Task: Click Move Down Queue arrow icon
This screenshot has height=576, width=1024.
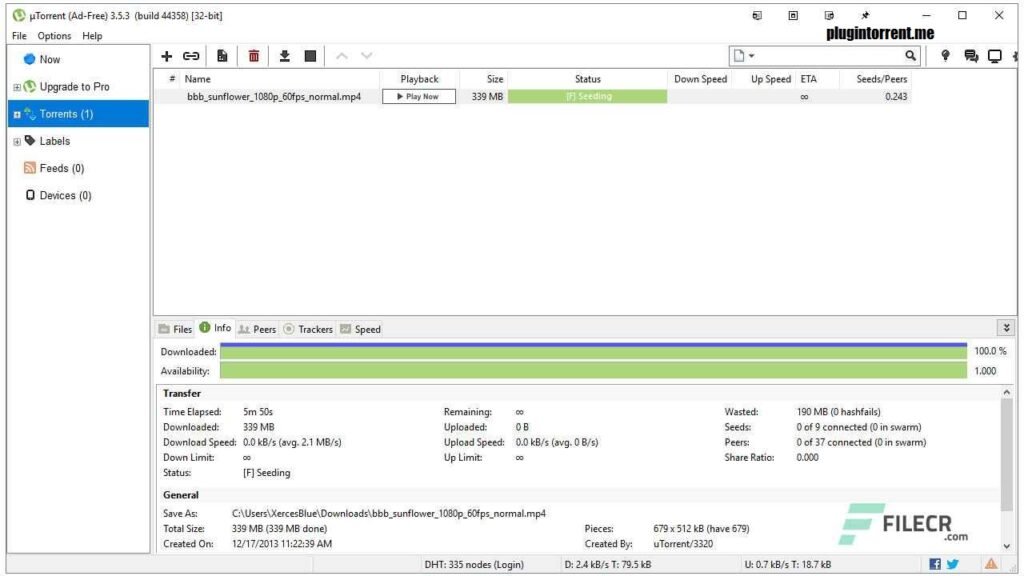Action: coord(367,56)
